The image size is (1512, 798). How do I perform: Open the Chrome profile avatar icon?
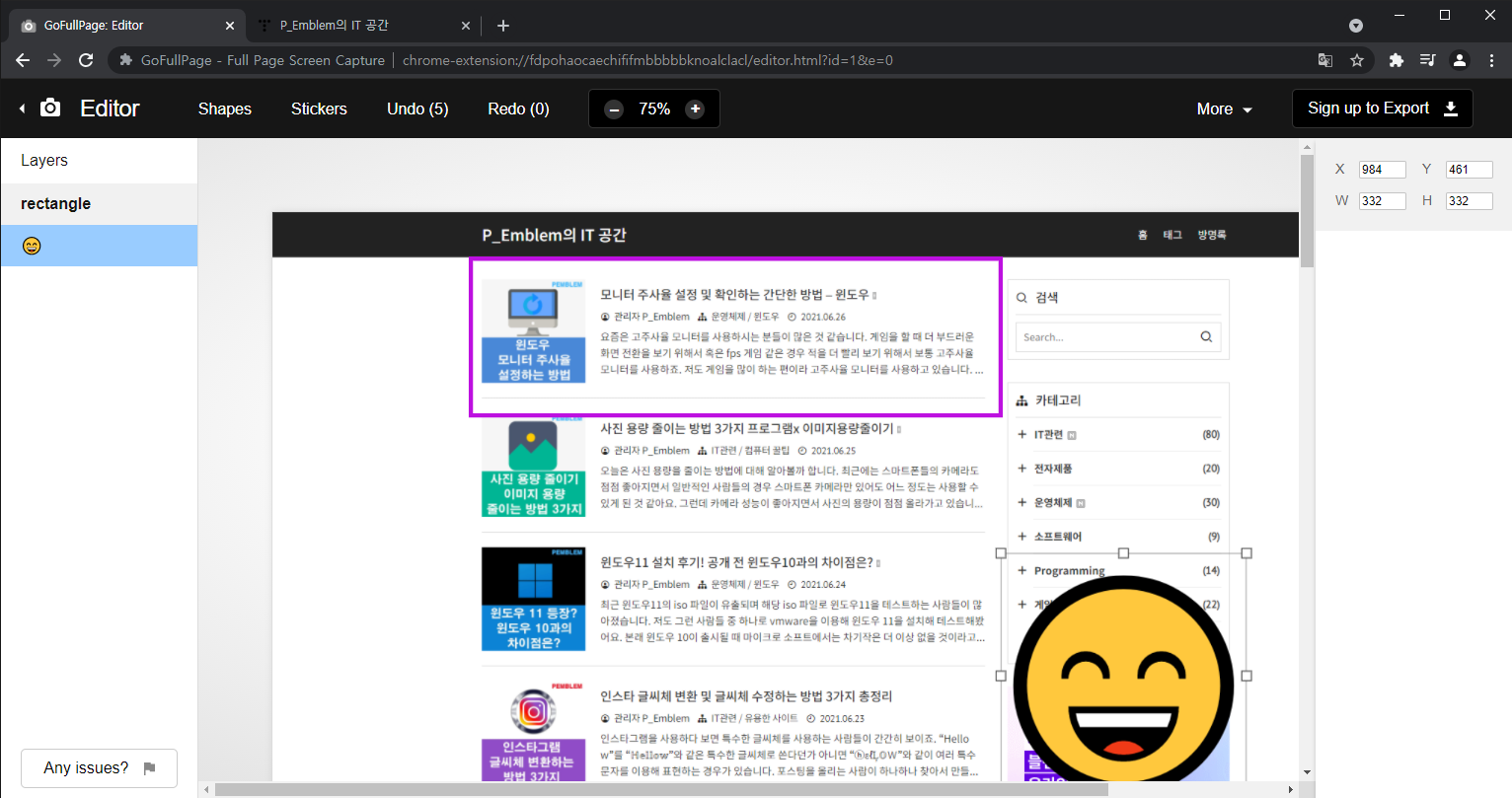(1460, 59)
